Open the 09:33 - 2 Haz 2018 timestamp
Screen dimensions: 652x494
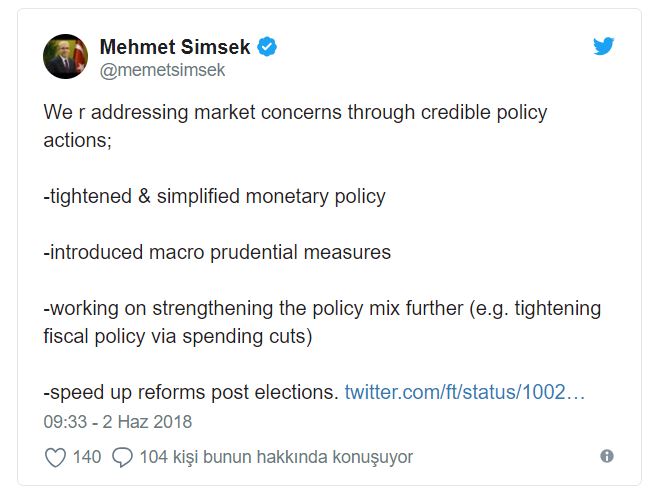118,422
